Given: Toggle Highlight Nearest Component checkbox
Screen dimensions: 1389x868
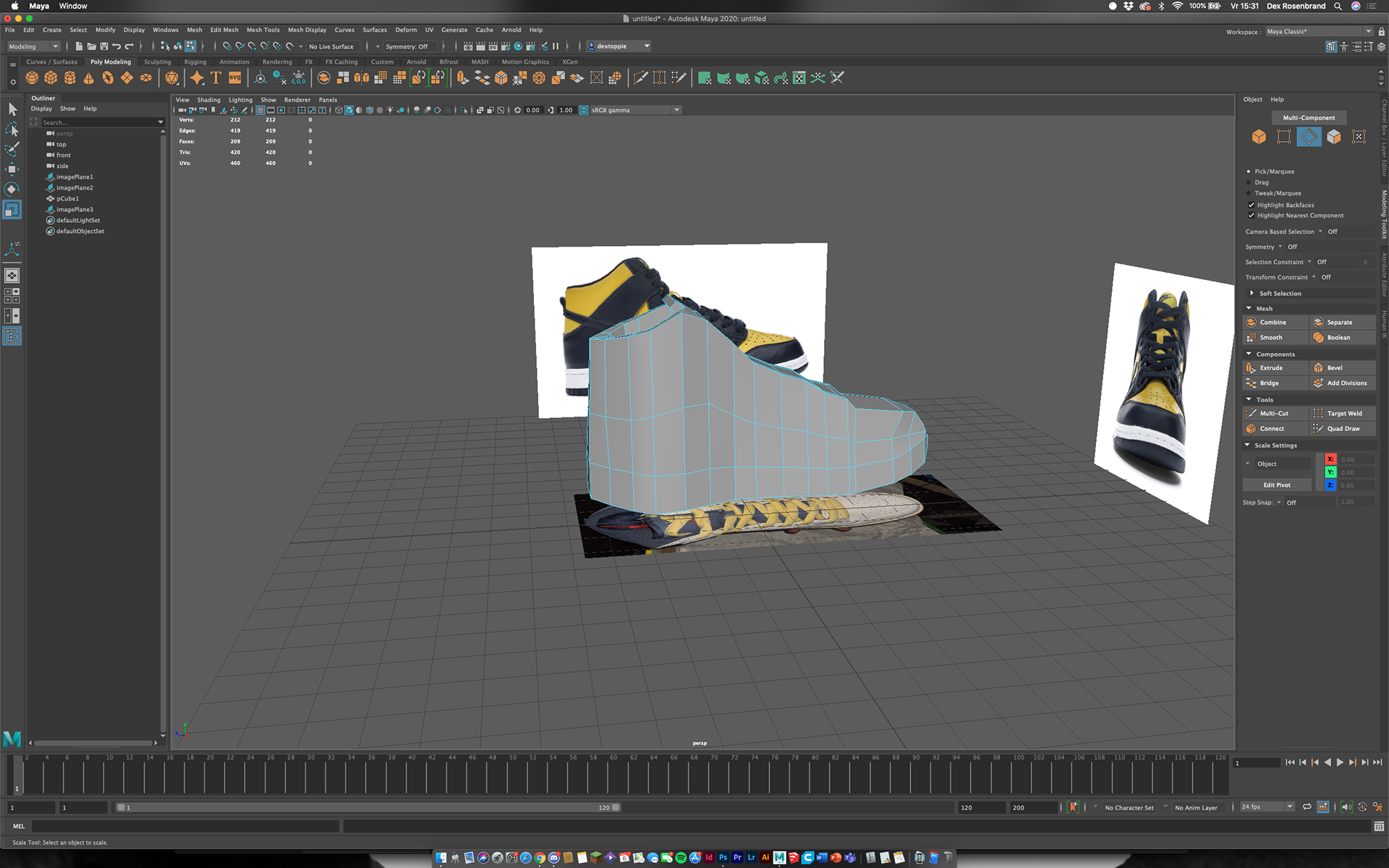Looking at the screenshot, I should click(1252, 216).
